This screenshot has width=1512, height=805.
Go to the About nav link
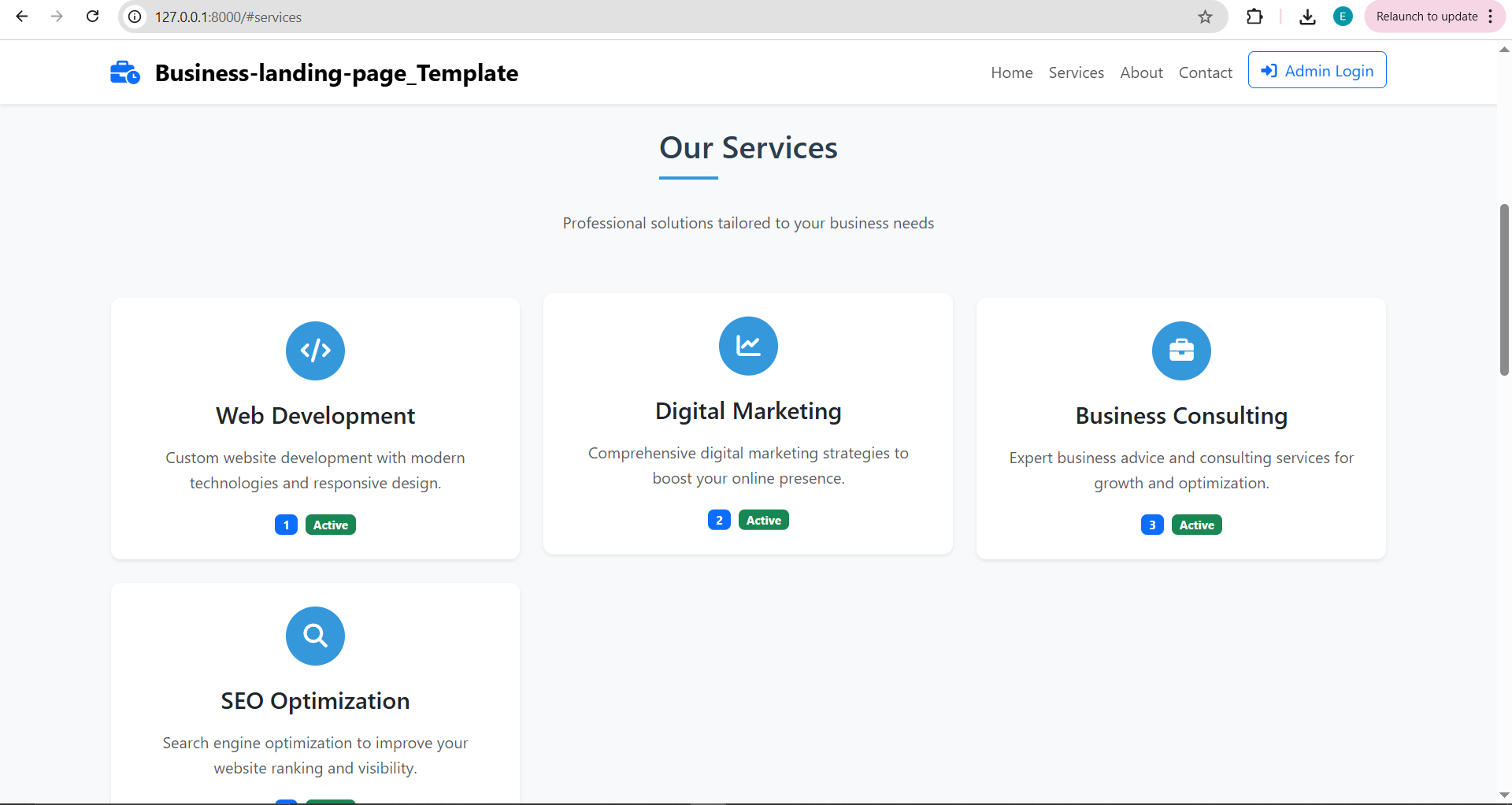[x=1141, y=72]
